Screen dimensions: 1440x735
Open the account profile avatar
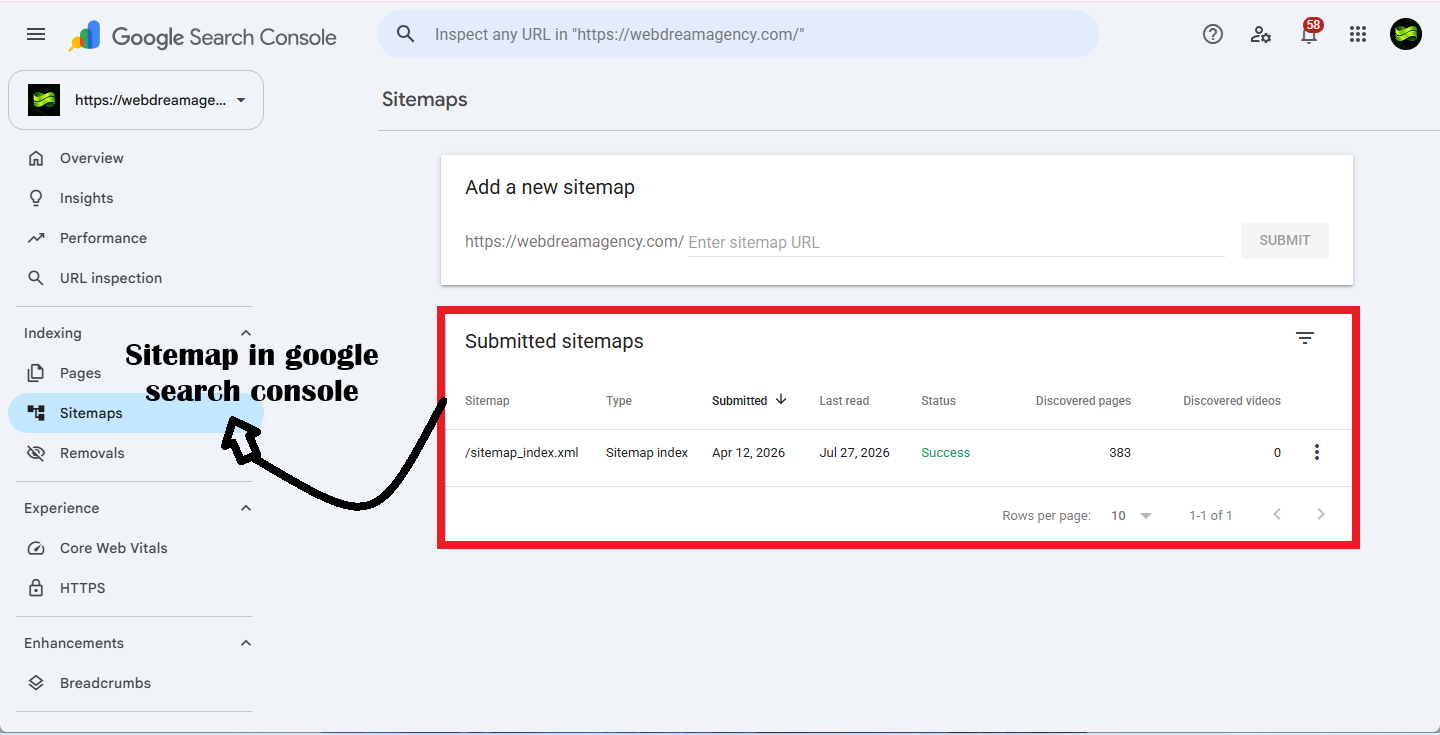pyautogui.click(x=1406, y=34)
